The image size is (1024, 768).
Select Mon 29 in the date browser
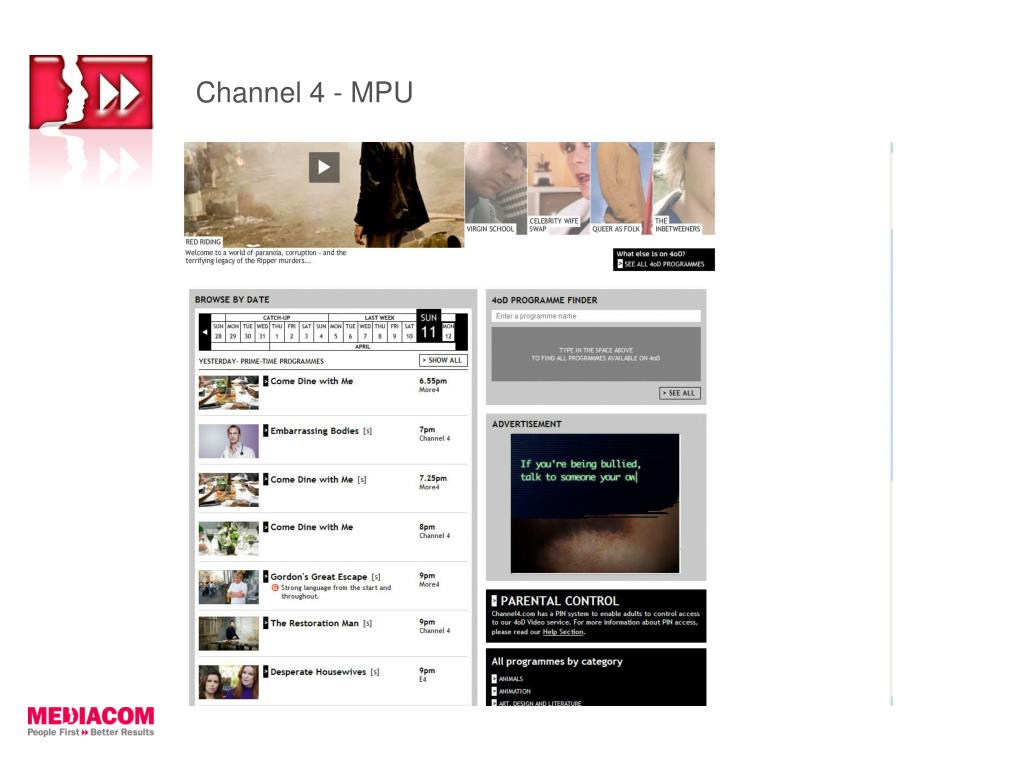(233, 331)
